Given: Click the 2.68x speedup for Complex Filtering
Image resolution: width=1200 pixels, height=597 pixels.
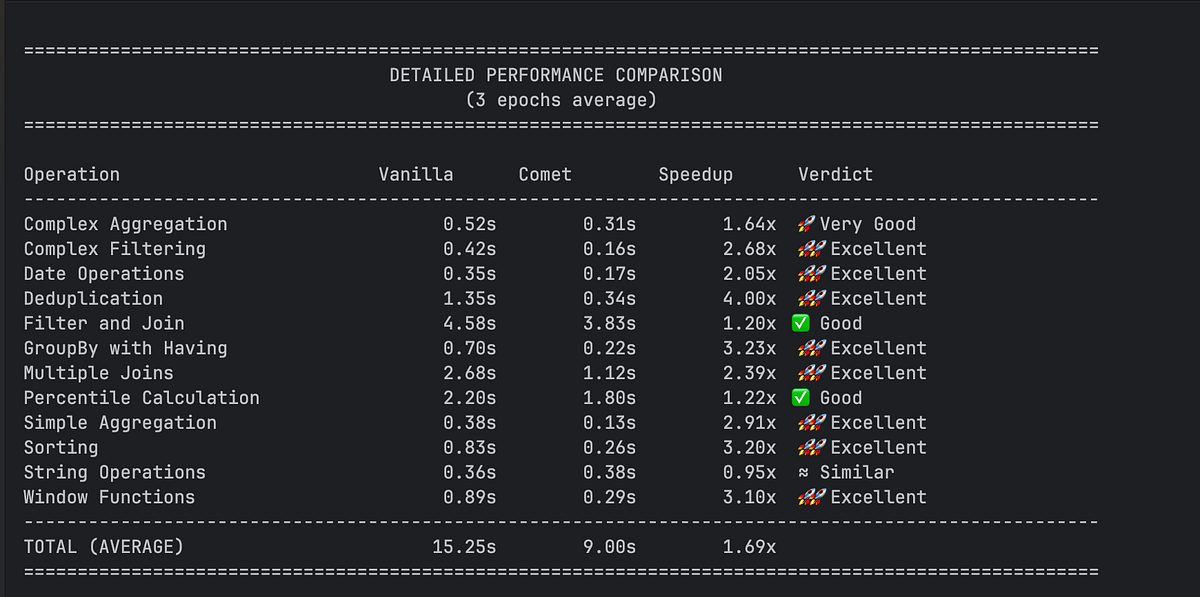Looking at the screenshot, I should (x=750, y=249).
